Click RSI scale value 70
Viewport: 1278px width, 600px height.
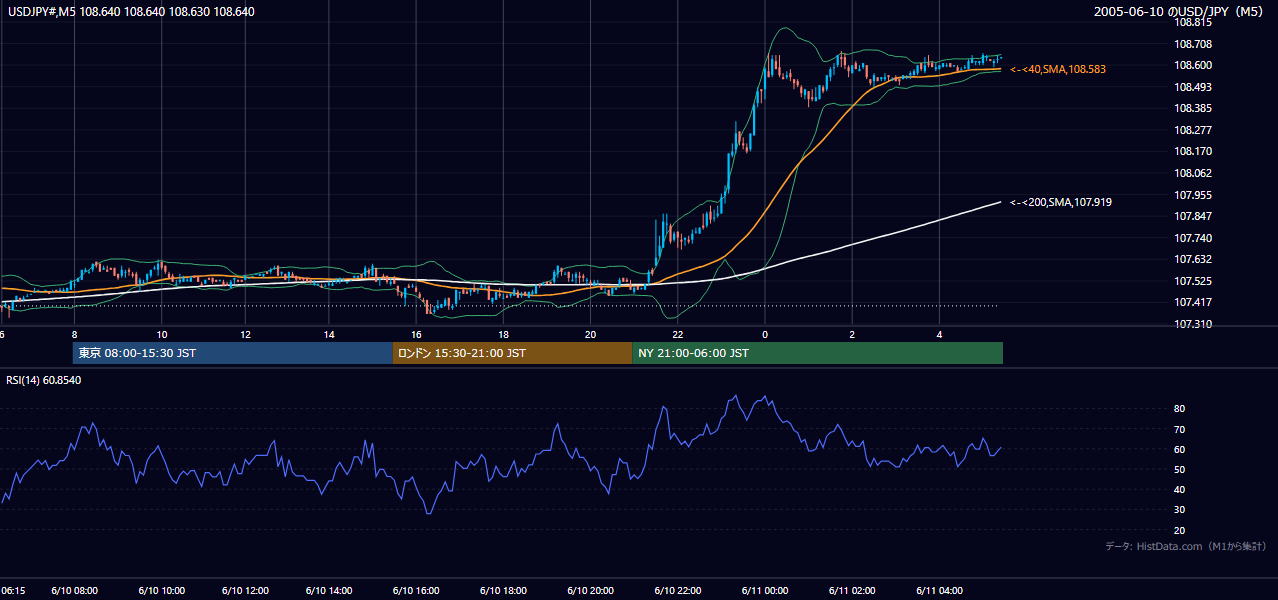coord(1180,429)
